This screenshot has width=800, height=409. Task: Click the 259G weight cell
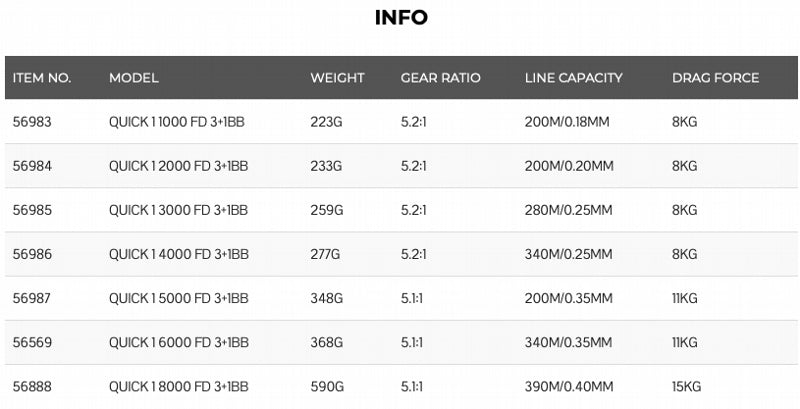point(326,210)
